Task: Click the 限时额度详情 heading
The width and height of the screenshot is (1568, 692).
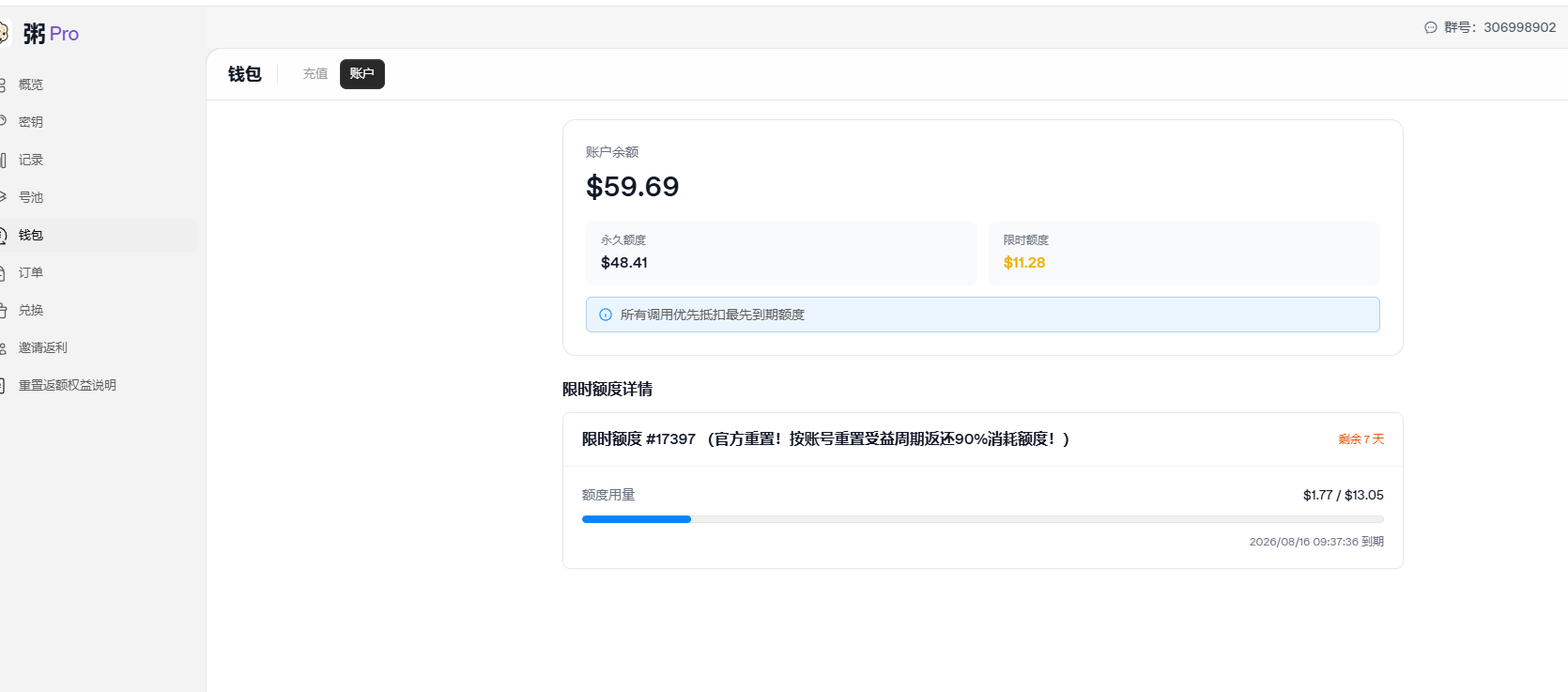Action: [x=607, y=389]
